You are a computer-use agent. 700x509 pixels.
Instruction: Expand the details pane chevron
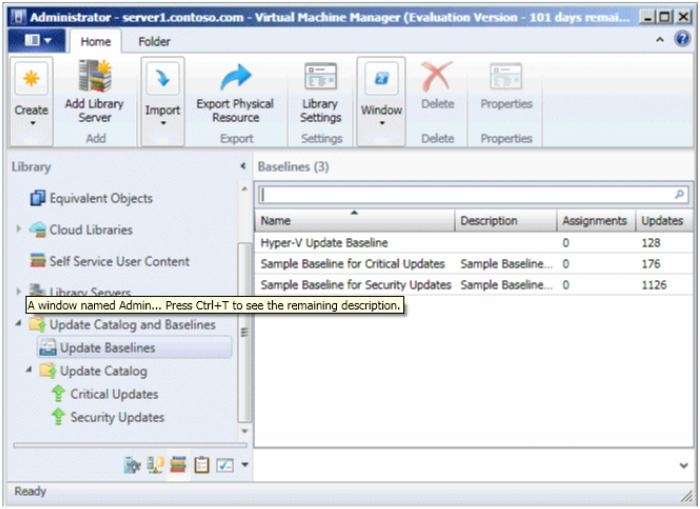pos(683,465)
